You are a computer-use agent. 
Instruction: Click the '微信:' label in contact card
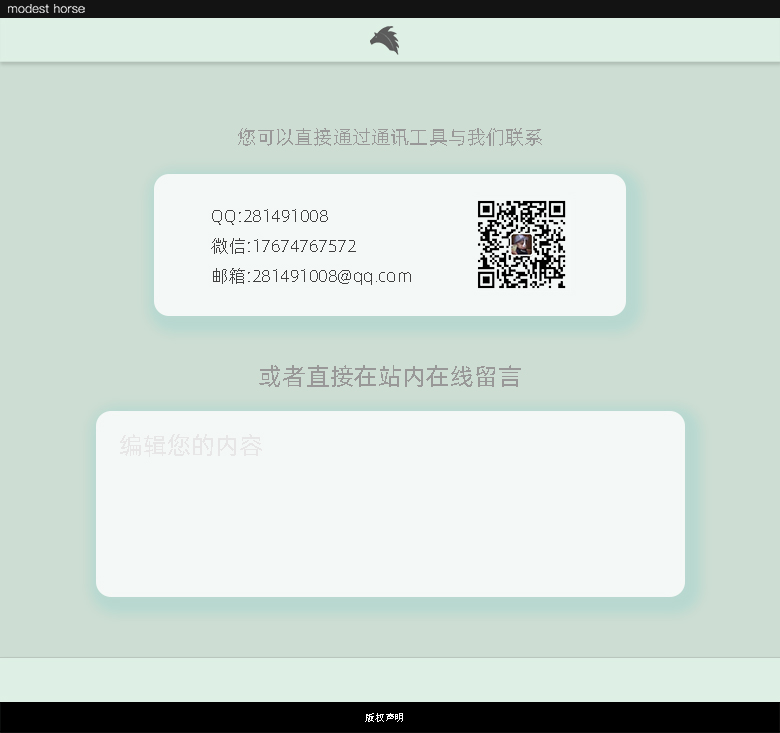coord(229,246)
